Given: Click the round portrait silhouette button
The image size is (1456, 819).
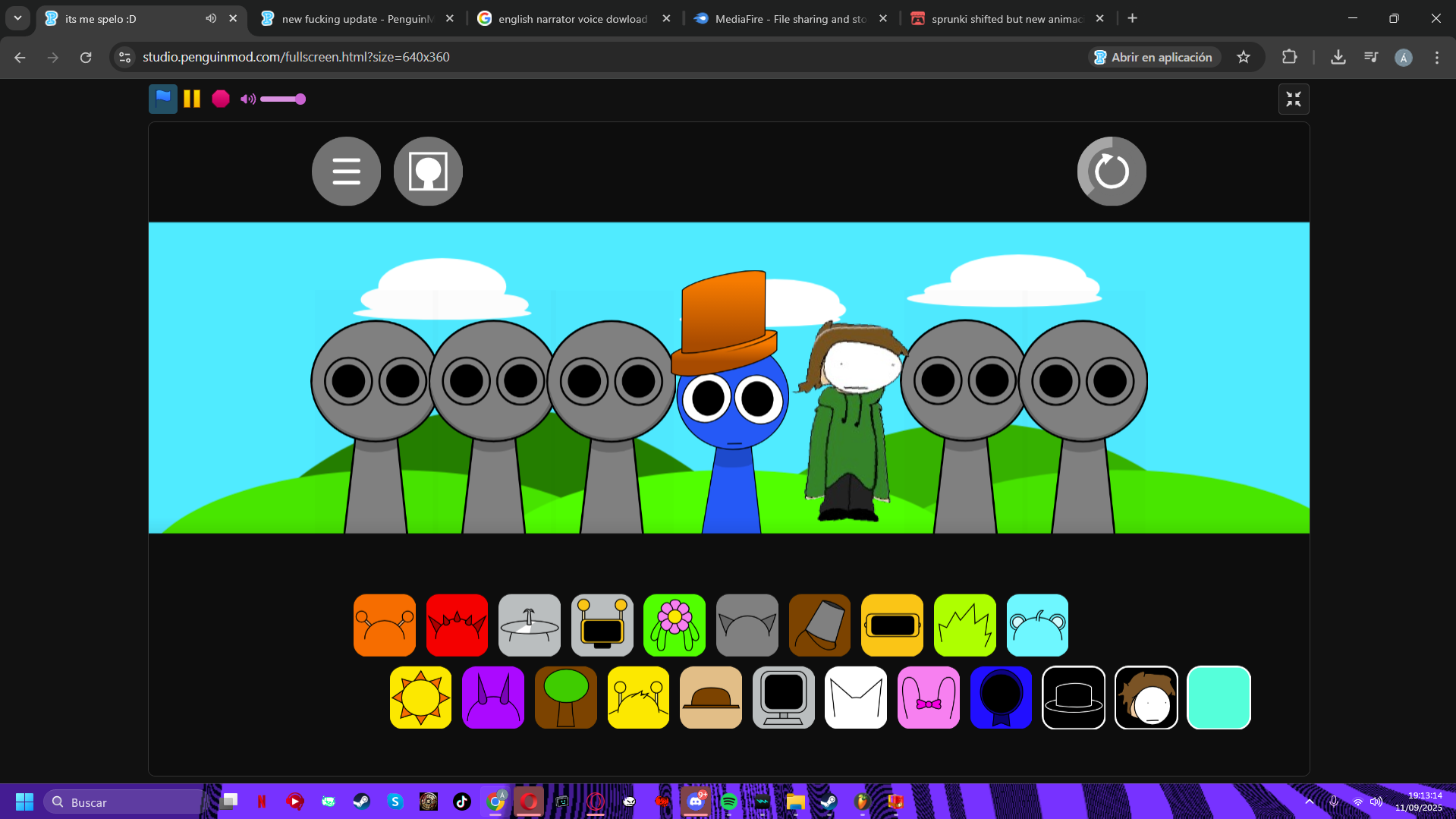Looking at the screenshot, I should pos(428,171).
